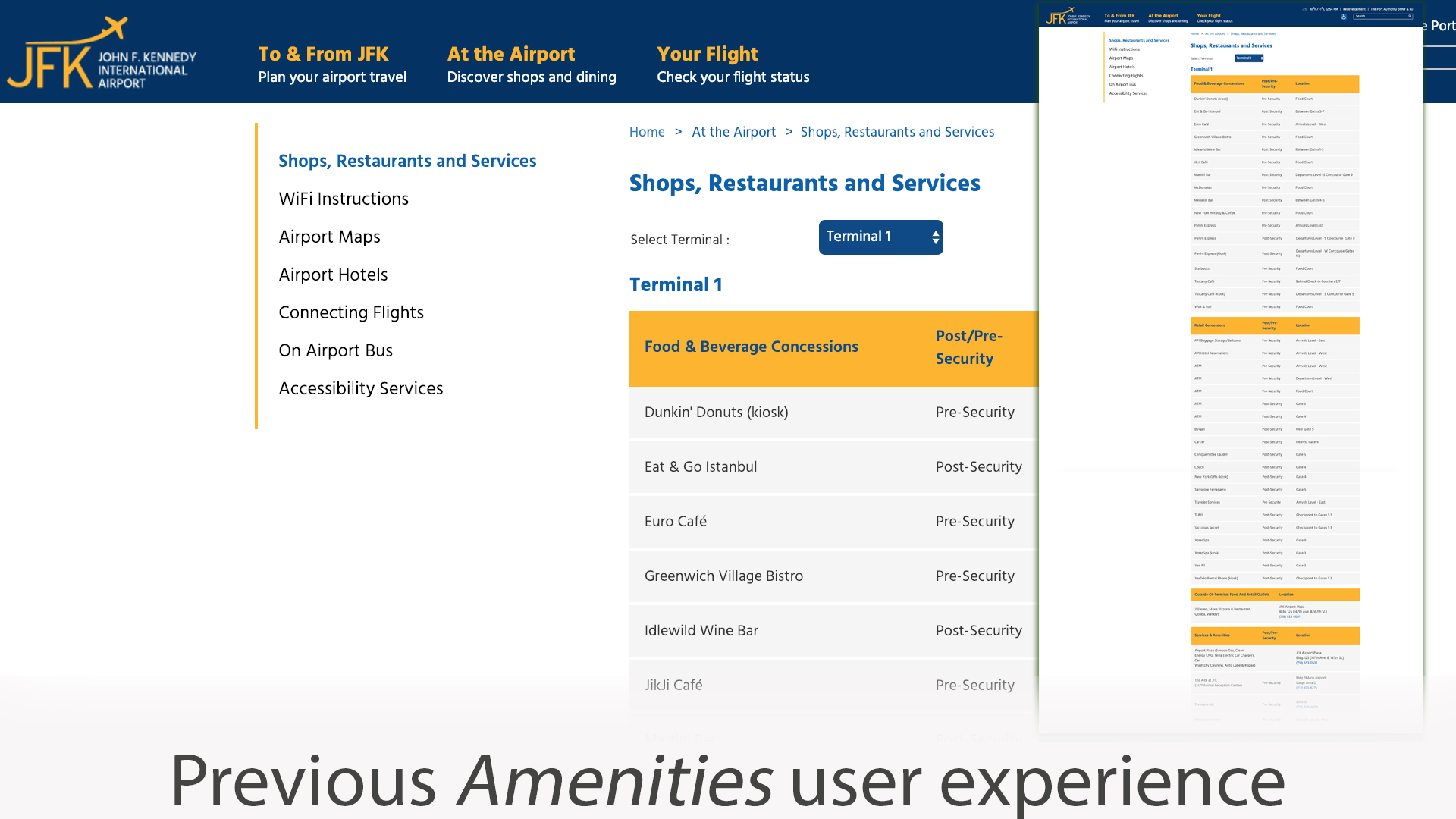Open terminal dropdown inside the small page preview
Image resolution: width=1456 pixels, height=819 pixels.
tap(1249, 58)
